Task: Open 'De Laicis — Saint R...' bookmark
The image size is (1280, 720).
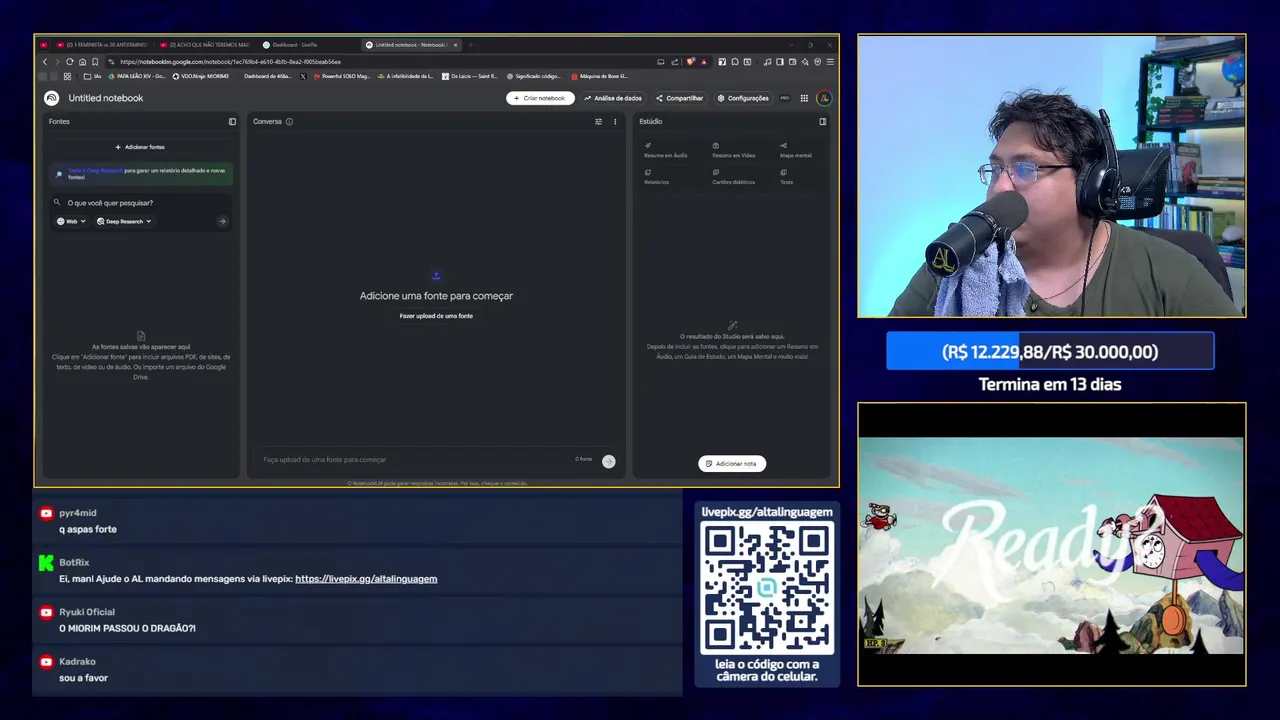Action: (x=470, y=76)
